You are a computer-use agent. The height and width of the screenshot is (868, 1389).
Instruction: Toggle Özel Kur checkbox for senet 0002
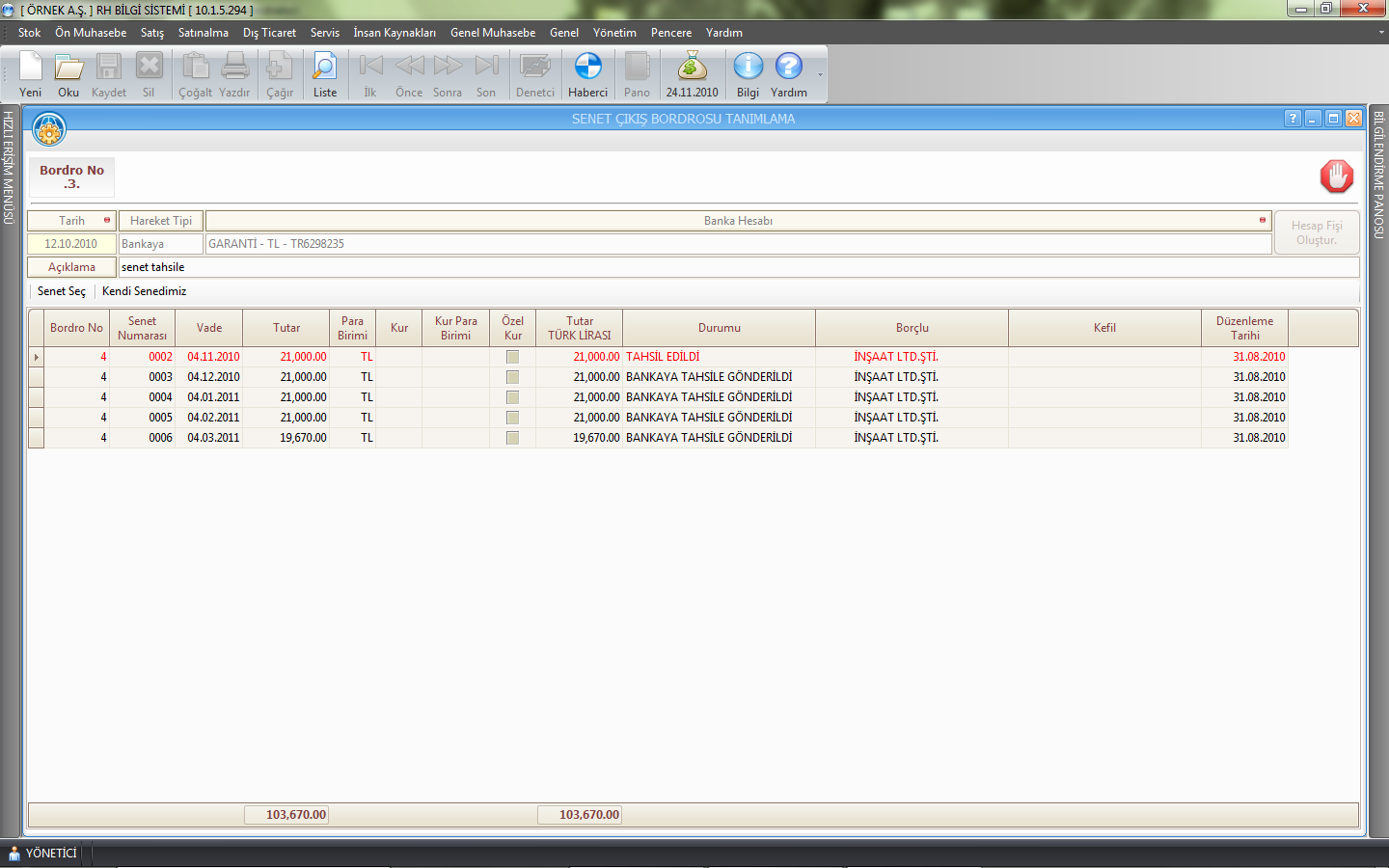click(512, 357)
